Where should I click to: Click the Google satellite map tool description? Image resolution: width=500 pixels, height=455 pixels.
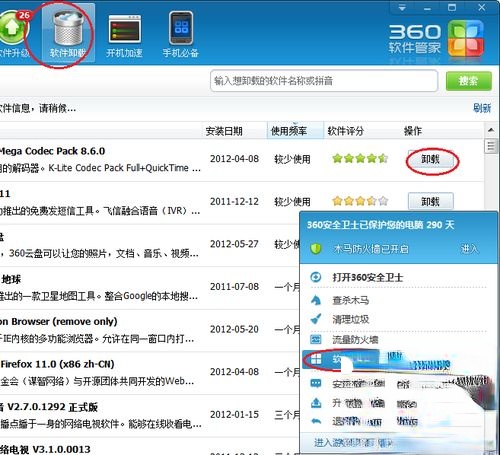(x=99, y=296)
